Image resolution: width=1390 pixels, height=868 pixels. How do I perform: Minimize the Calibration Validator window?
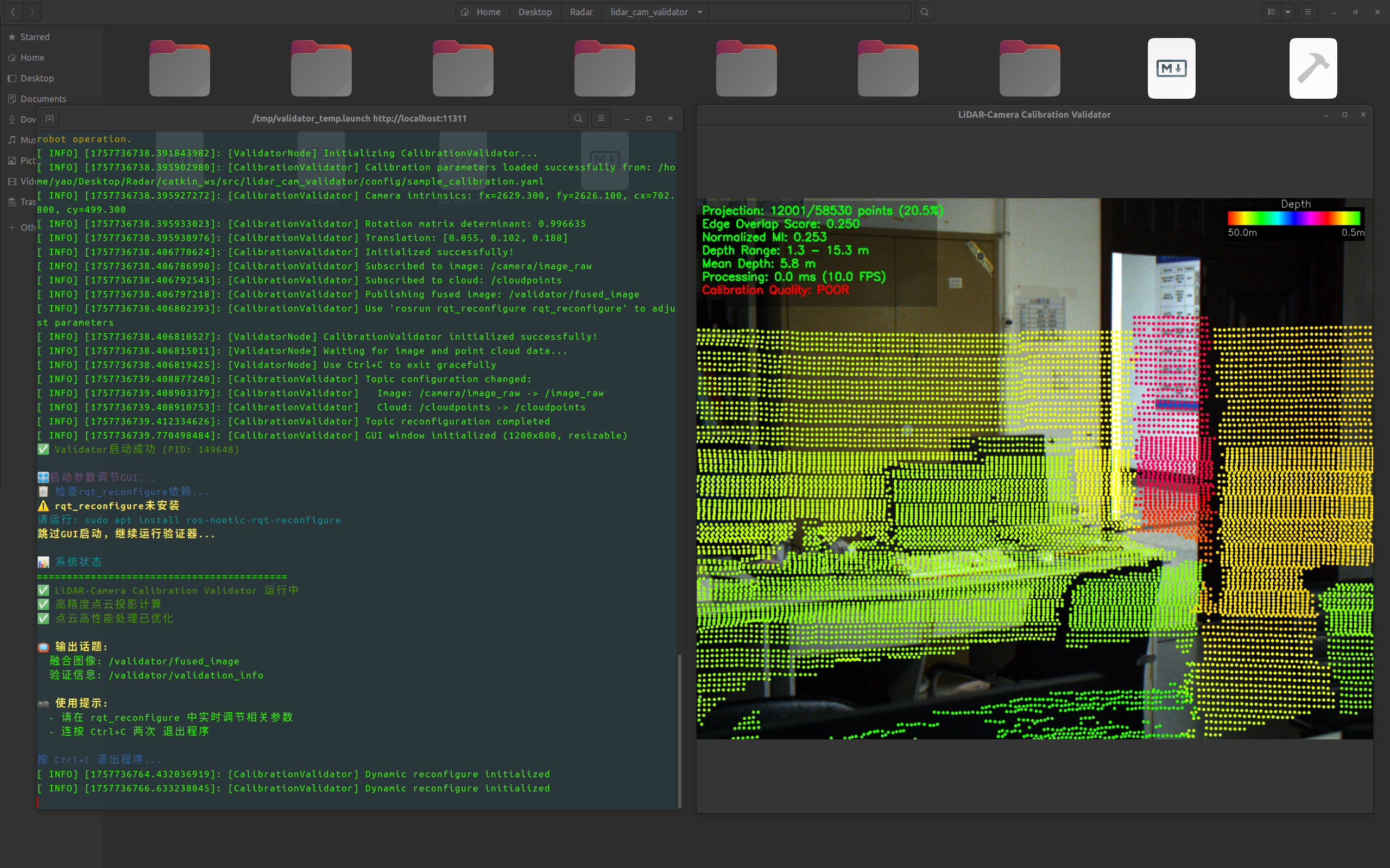(1326, 115)
